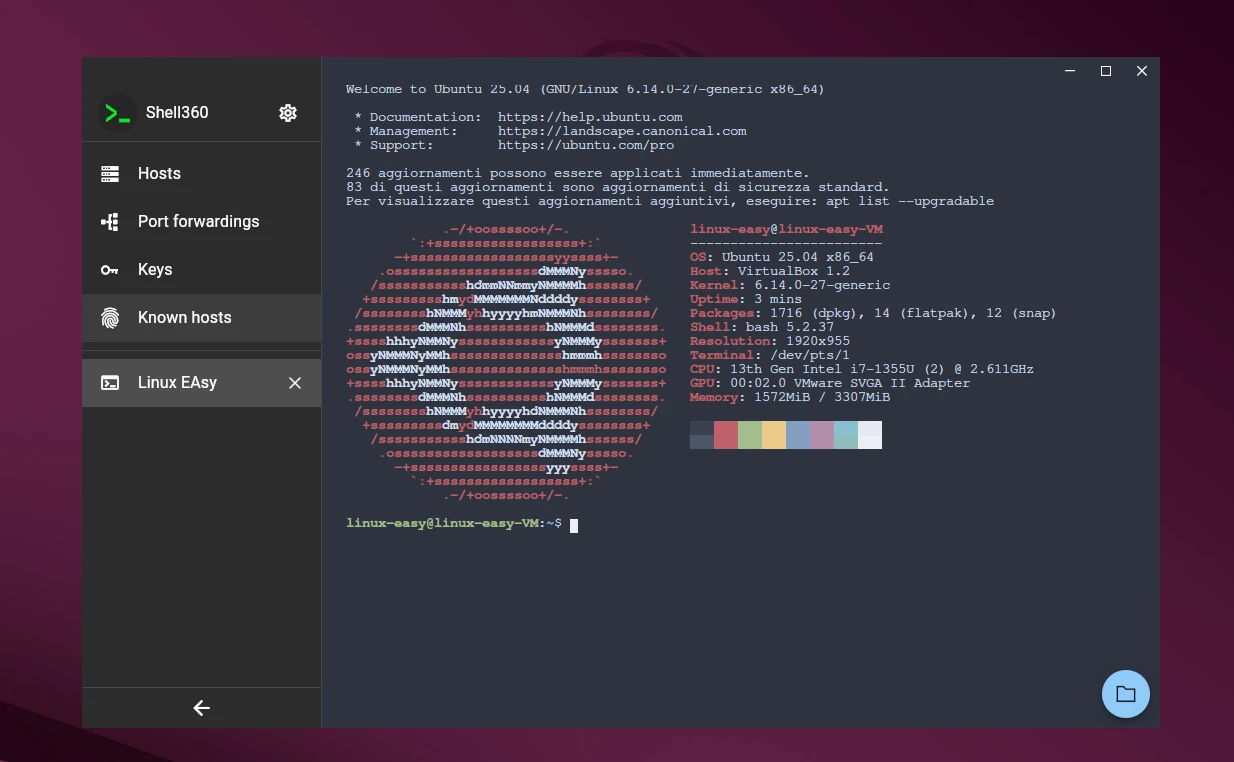The image size is (1234, 762).
Task: Click the red color swatch in neofetch palette
Action: pos(727,434)
